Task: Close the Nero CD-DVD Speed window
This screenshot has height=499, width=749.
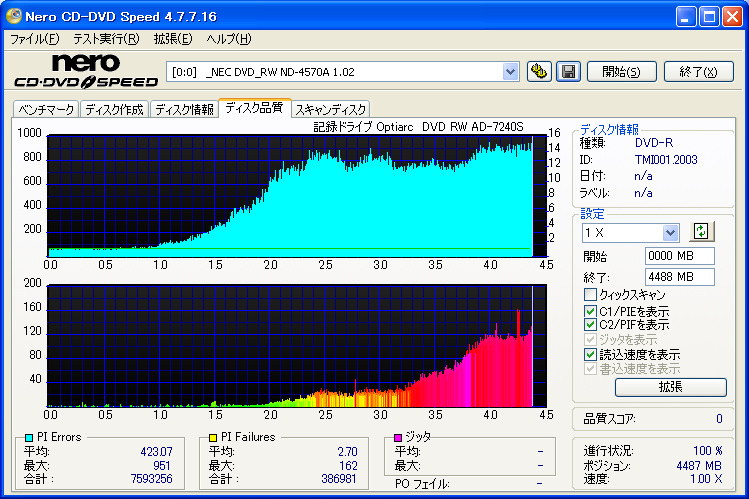Action: pyautogui.click(x=732, y=17)
